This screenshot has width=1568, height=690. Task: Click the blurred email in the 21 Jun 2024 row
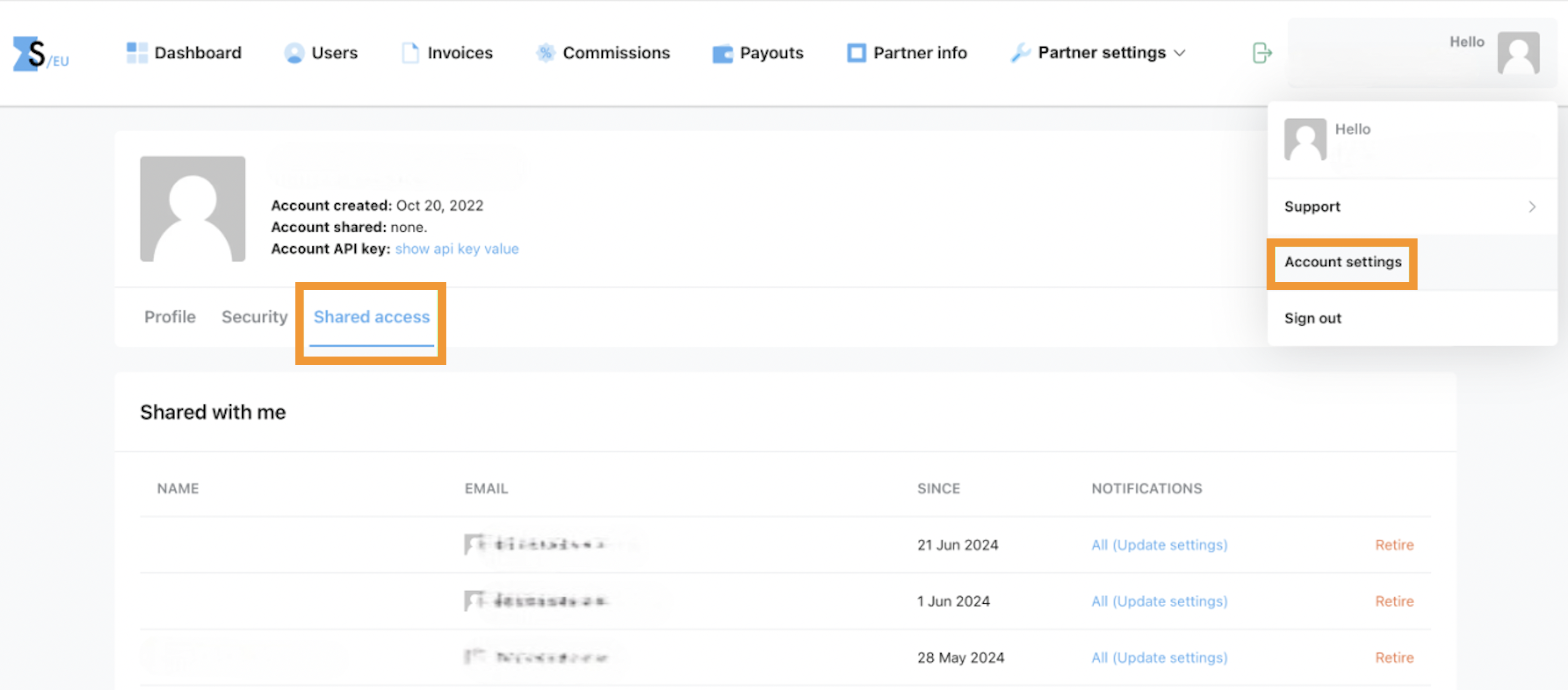pos(536,544)
